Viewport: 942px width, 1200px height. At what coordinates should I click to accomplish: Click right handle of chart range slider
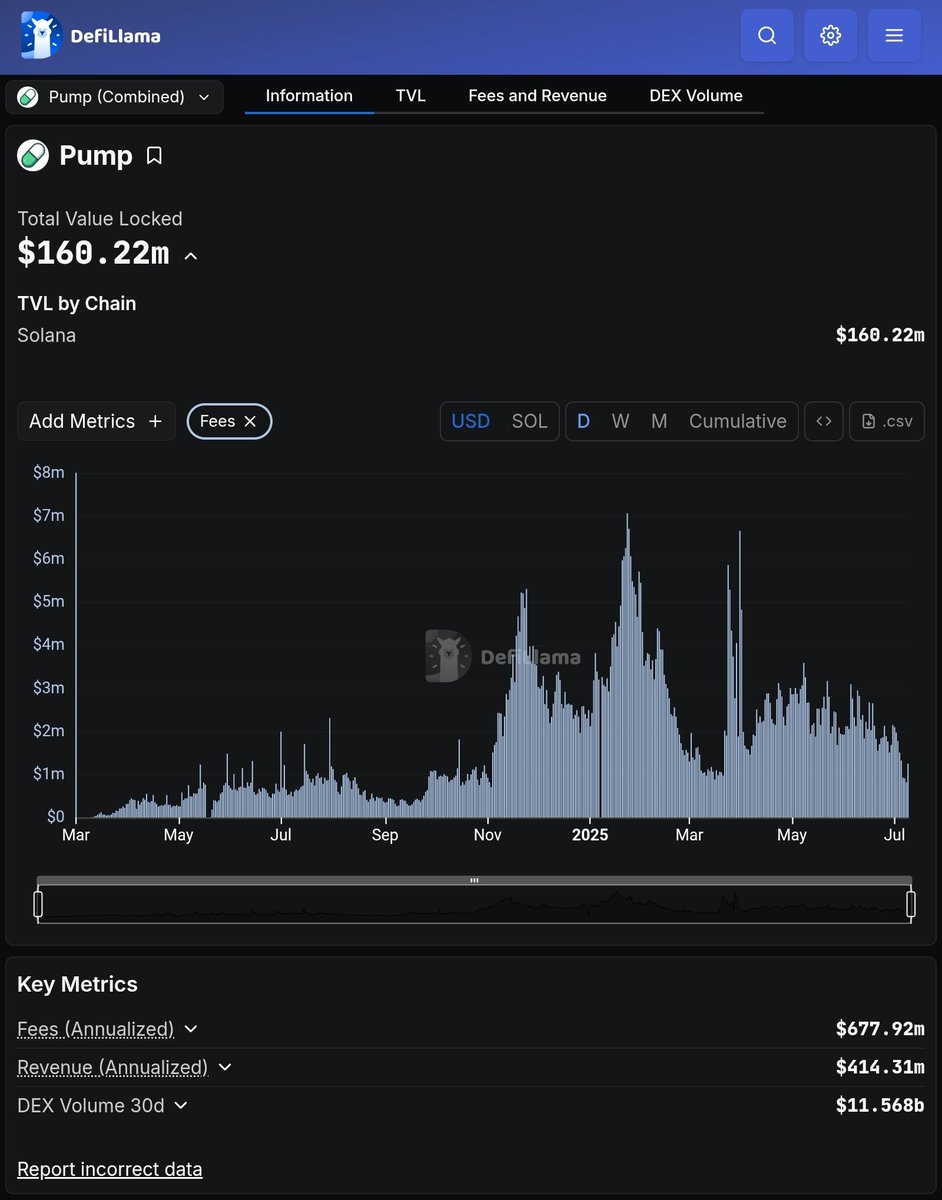911,904
